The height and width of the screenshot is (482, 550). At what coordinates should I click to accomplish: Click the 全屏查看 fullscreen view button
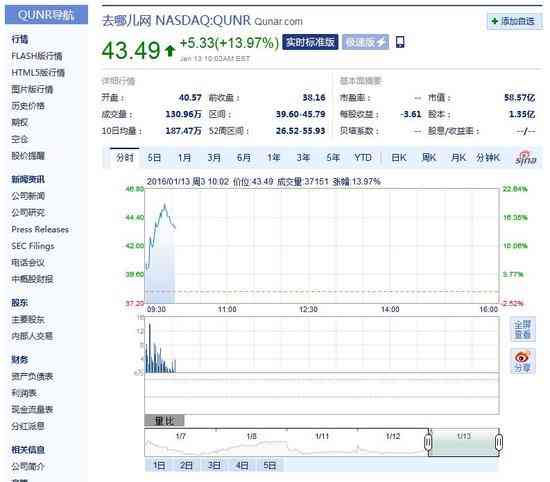pos(523,329)
